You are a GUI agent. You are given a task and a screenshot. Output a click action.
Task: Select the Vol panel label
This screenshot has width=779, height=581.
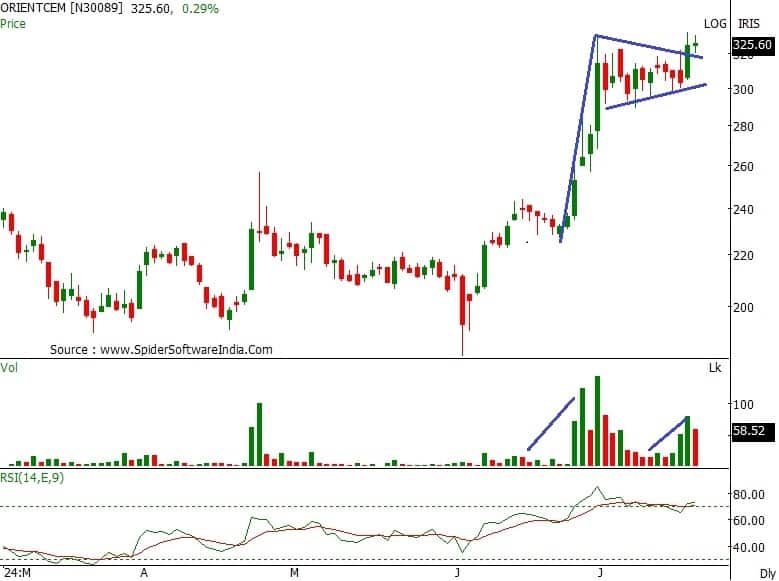(9, 368)
